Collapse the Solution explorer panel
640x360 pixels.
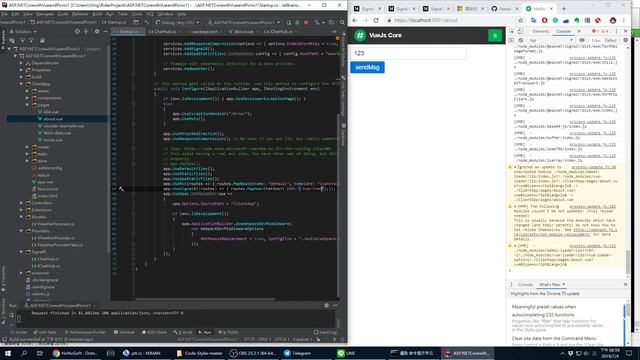[106, 31]
